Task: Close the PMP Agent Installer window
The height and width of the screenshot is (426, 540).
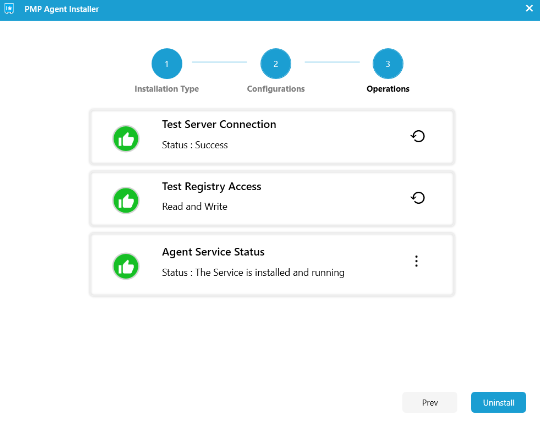Action: pos(529,8)
